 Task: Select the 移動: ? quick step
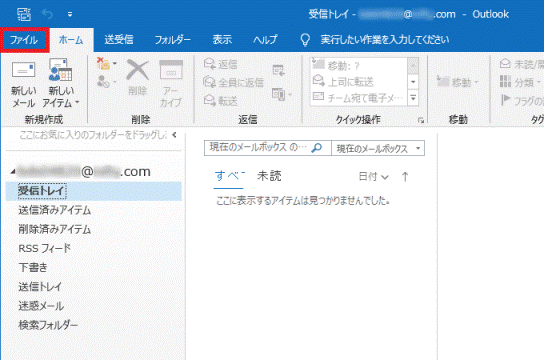coord(359,65)
